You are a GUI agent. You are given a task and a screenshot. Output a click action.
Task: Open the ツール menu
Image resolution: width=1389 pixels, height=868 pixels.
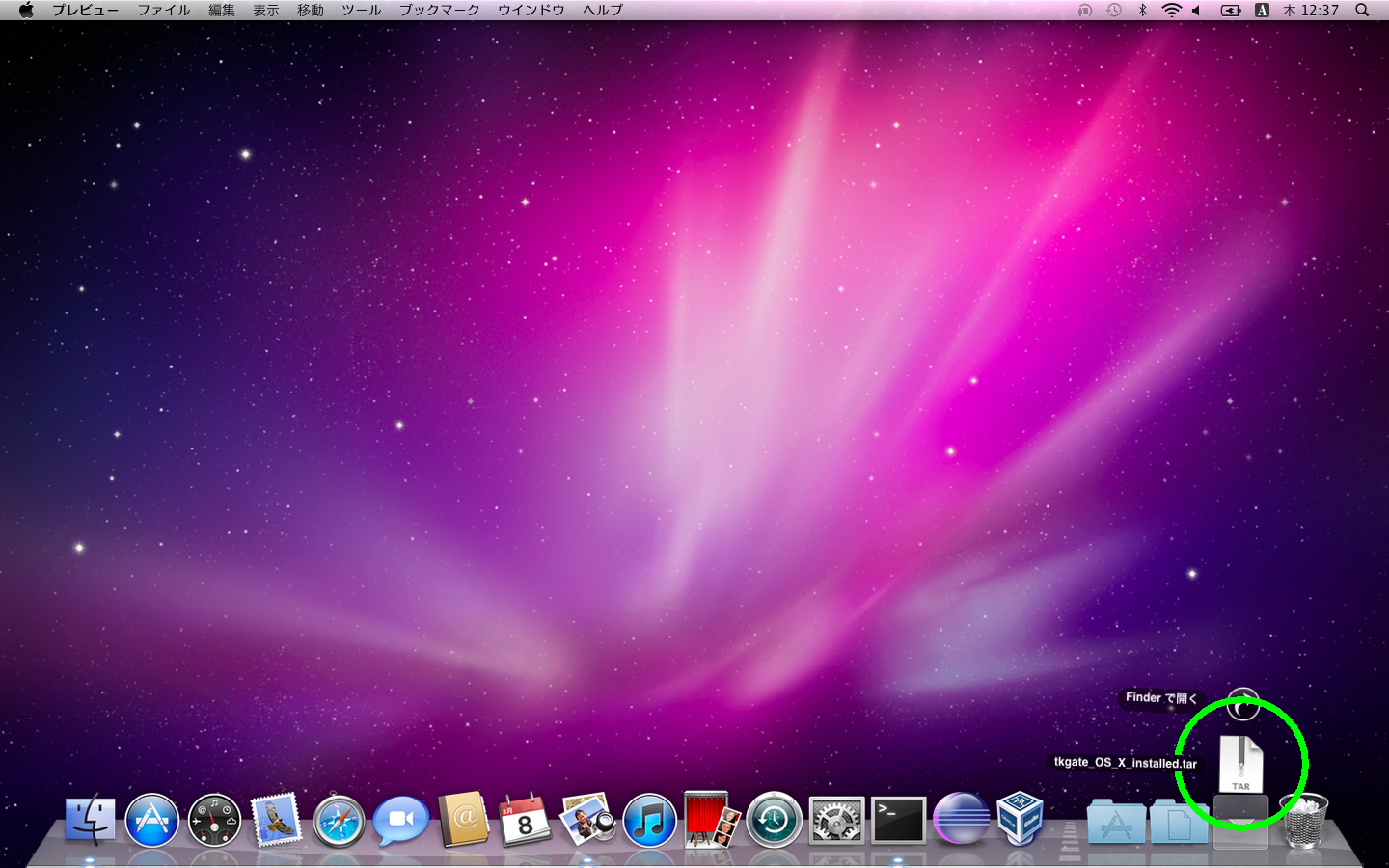(x=361, y=10)
